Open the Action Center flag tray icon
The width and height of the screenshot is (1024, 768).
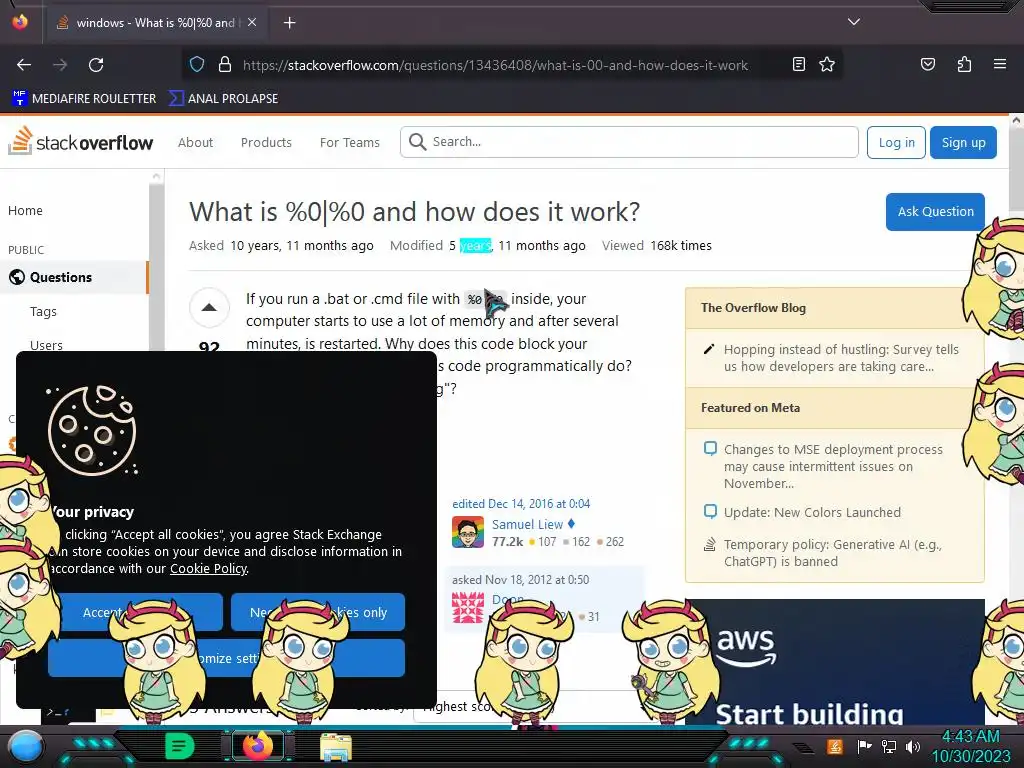pos(865,746)
